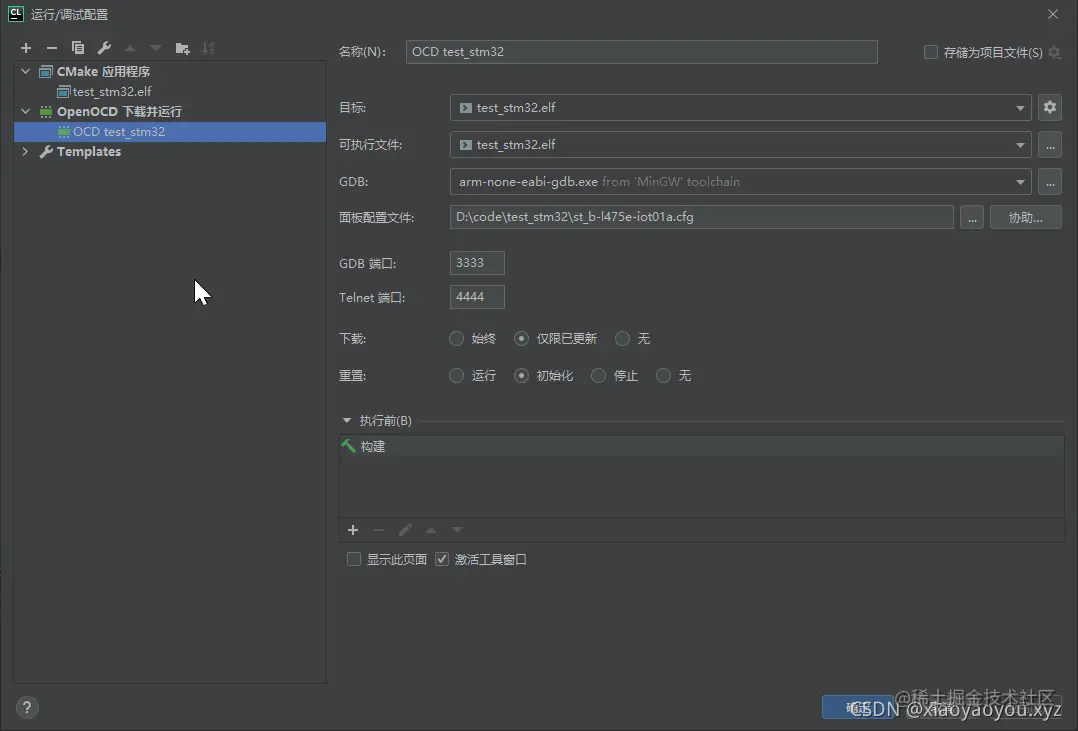Move configuration up arrow in toolbar
This screenshot has height=731, width=1078.
click(x=130, y=48)
